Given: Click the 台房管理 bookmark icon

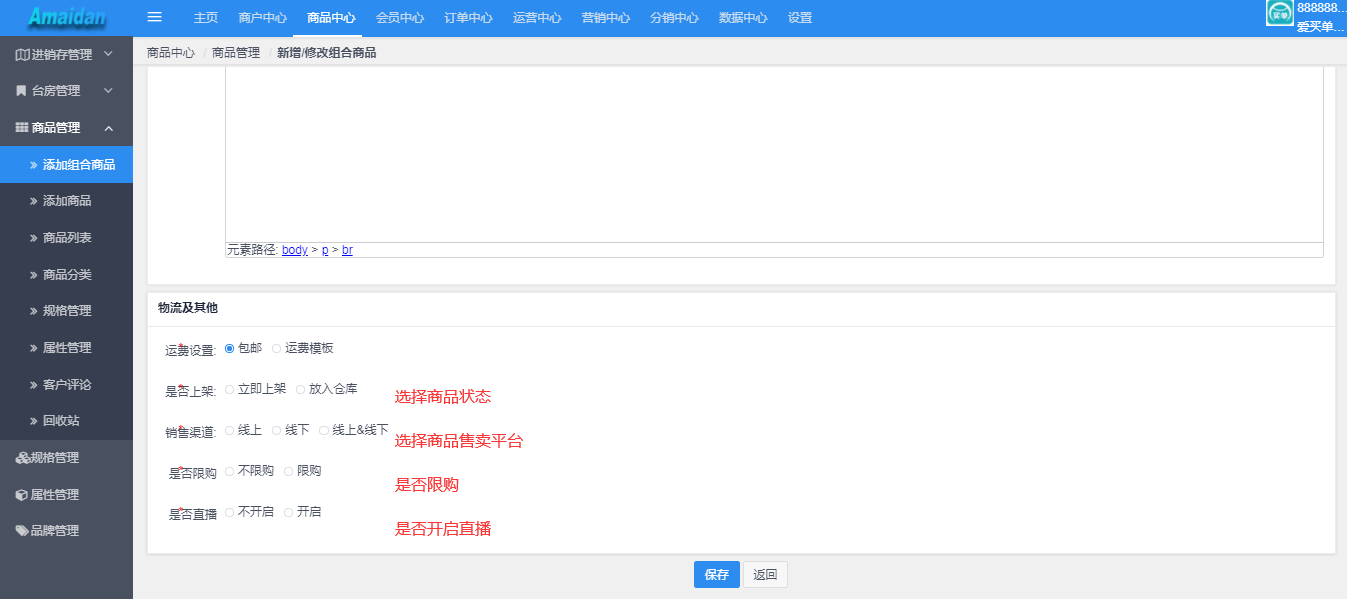Looking at the screenshot, I should click(21, 91).
